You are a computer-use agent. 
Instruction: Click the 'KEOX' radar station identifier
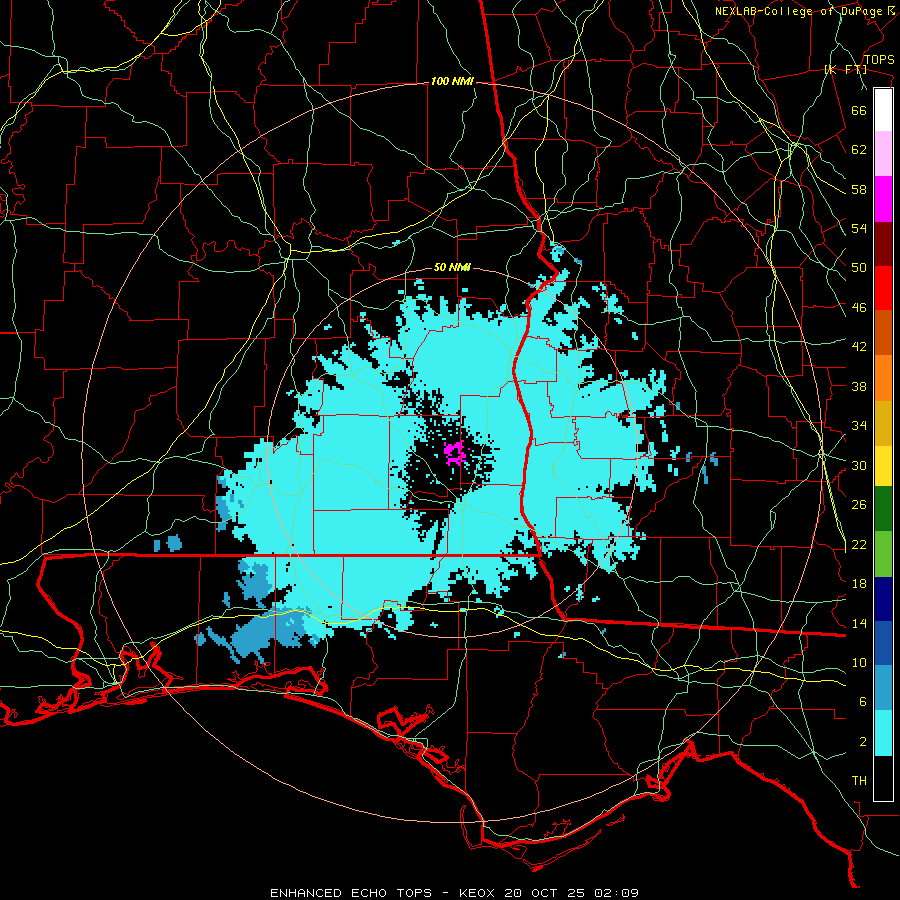coord(479,893)
